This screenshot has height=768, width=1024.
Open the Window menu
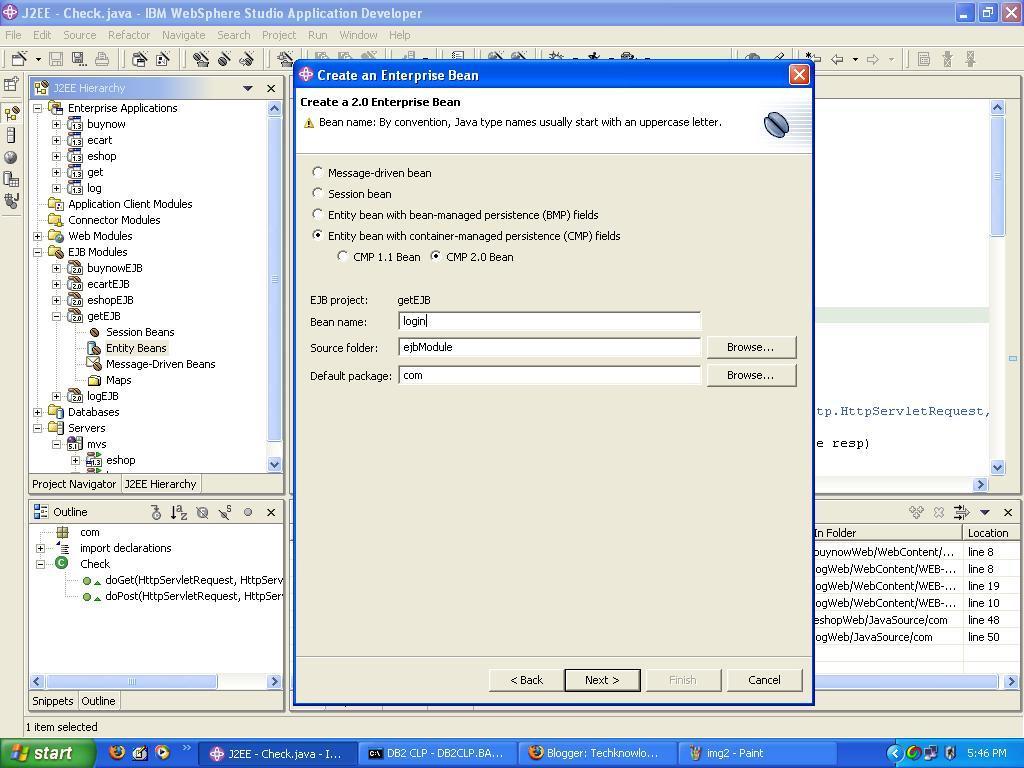pos(358,35)
